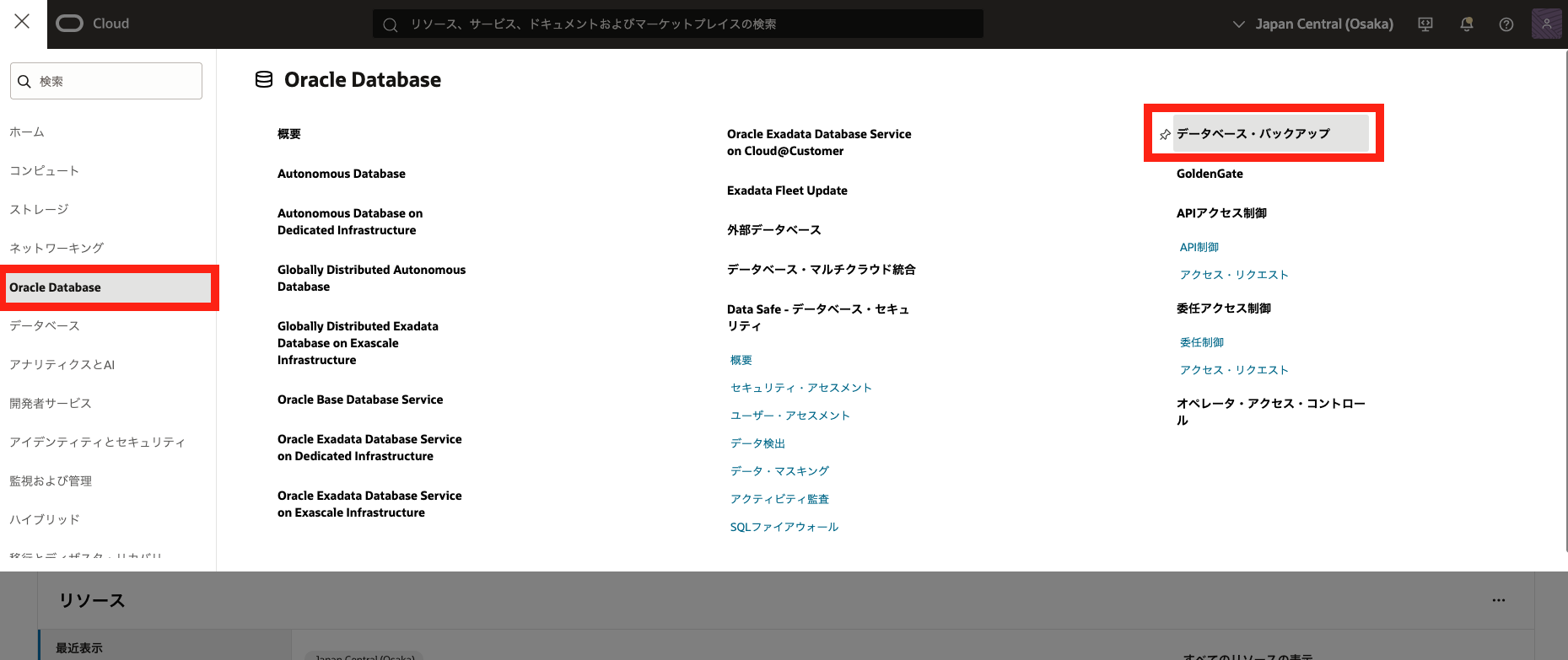Viewport: 1568px width, 660px height.
Task: Select アナリティクスとAI in side menu
Action: pyautogui.click(x=62, y=364)
